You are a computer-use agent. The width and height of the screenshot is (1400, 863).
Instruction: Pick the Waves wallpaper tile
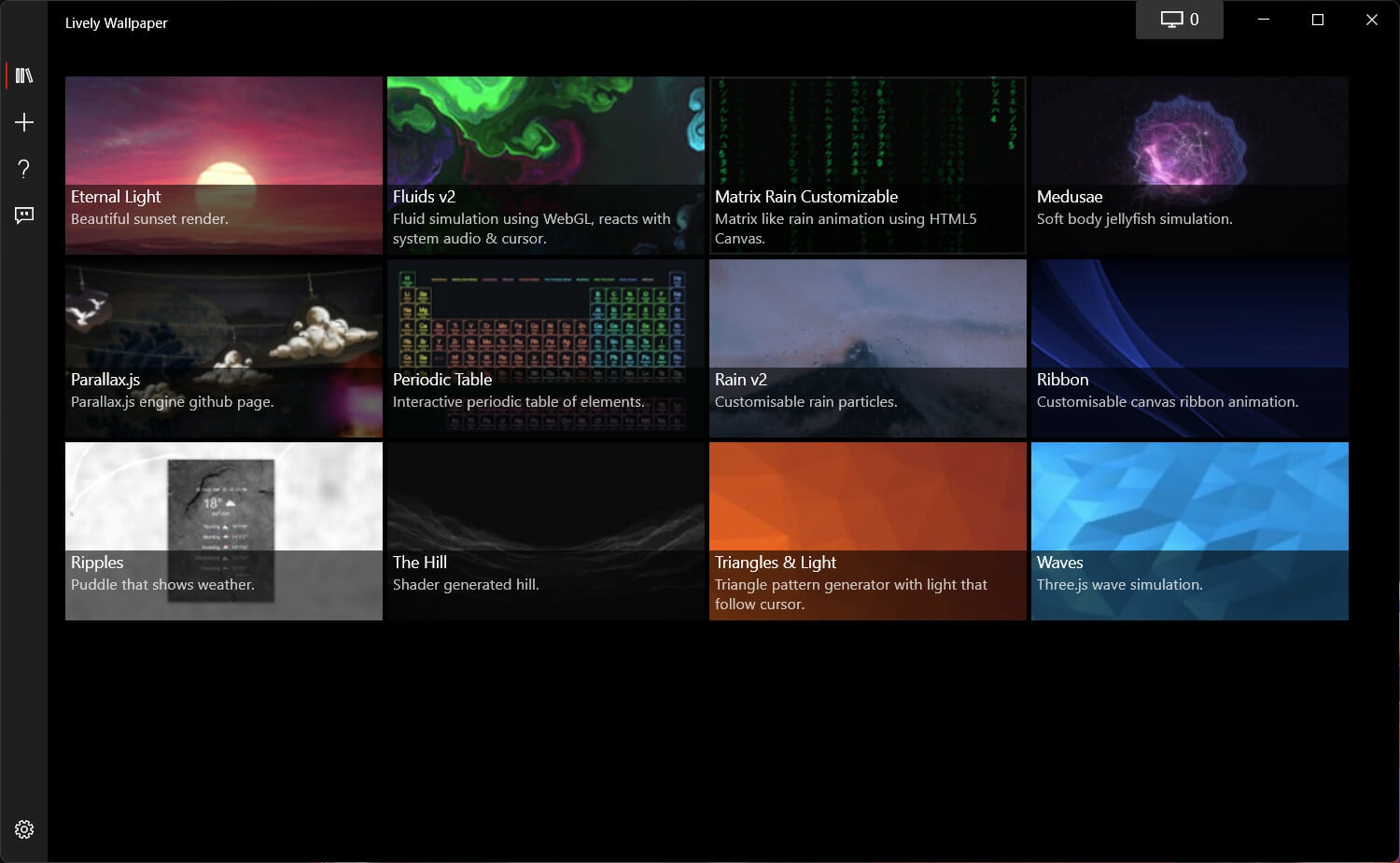[1190, 531]
